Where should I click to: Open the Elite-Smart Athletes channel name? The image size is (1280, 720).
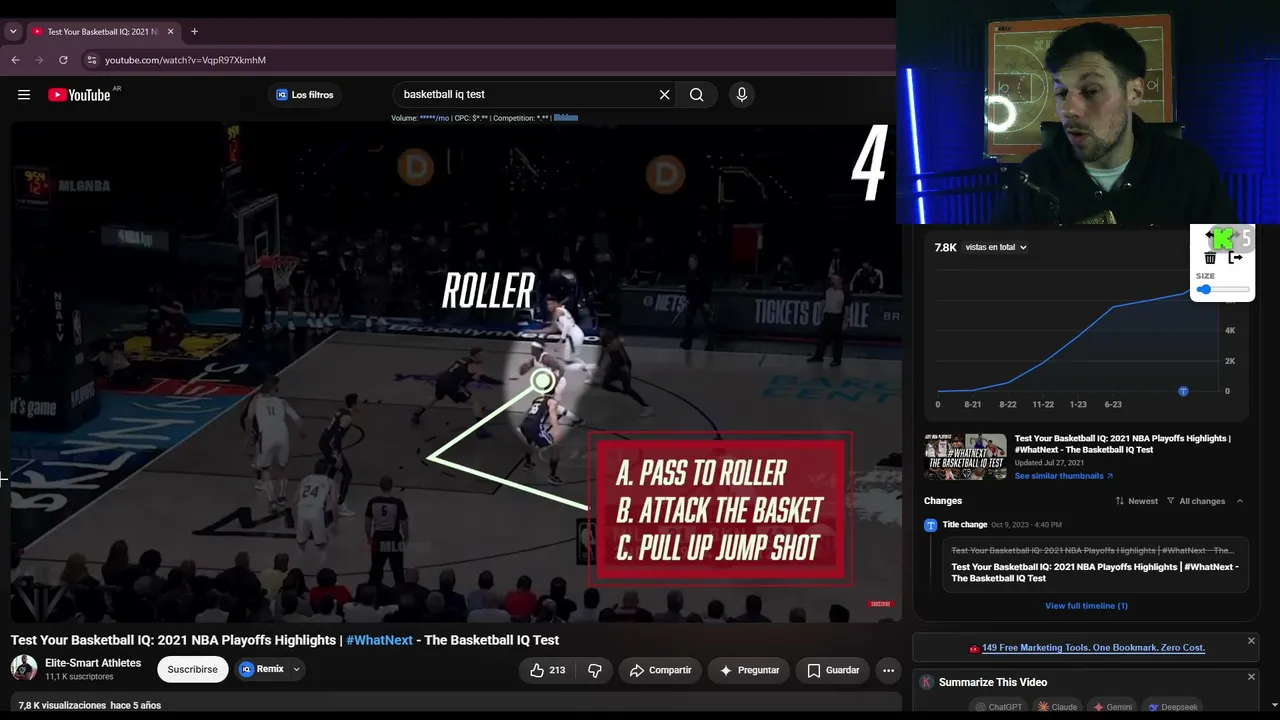(93, 663)
